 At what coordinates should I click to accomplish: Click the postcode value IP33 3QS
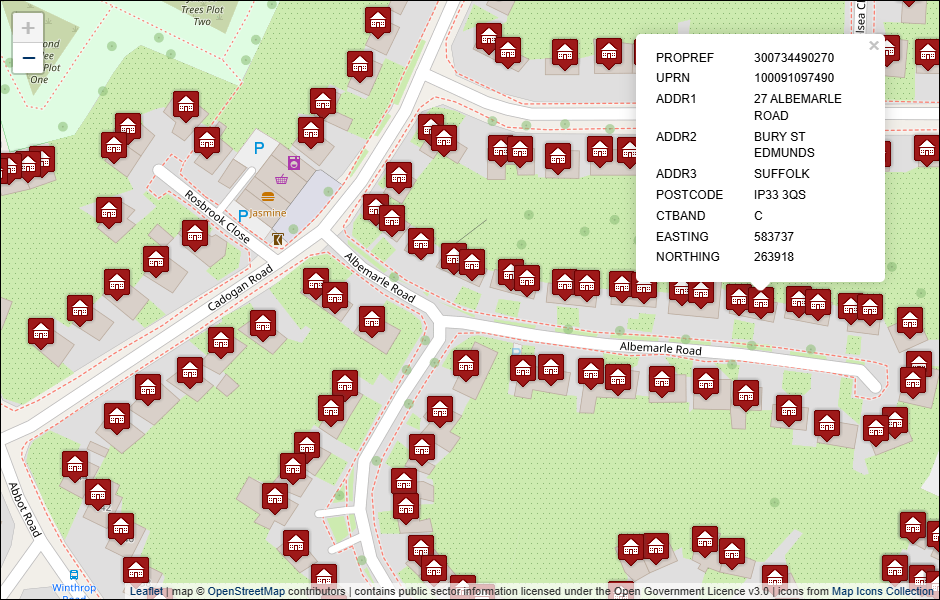click(x=780, y=195)
